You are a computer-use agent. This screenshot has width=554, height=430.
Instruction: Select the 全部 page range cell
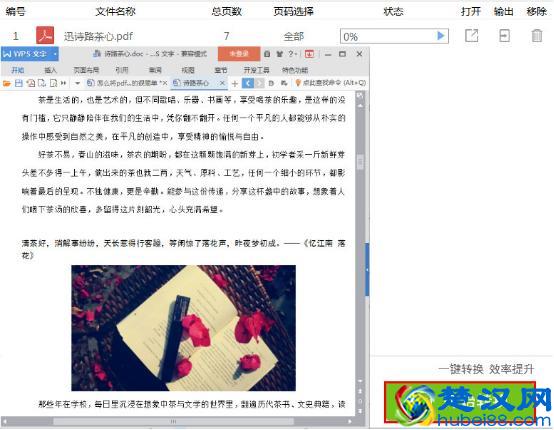tap(294, 36)
